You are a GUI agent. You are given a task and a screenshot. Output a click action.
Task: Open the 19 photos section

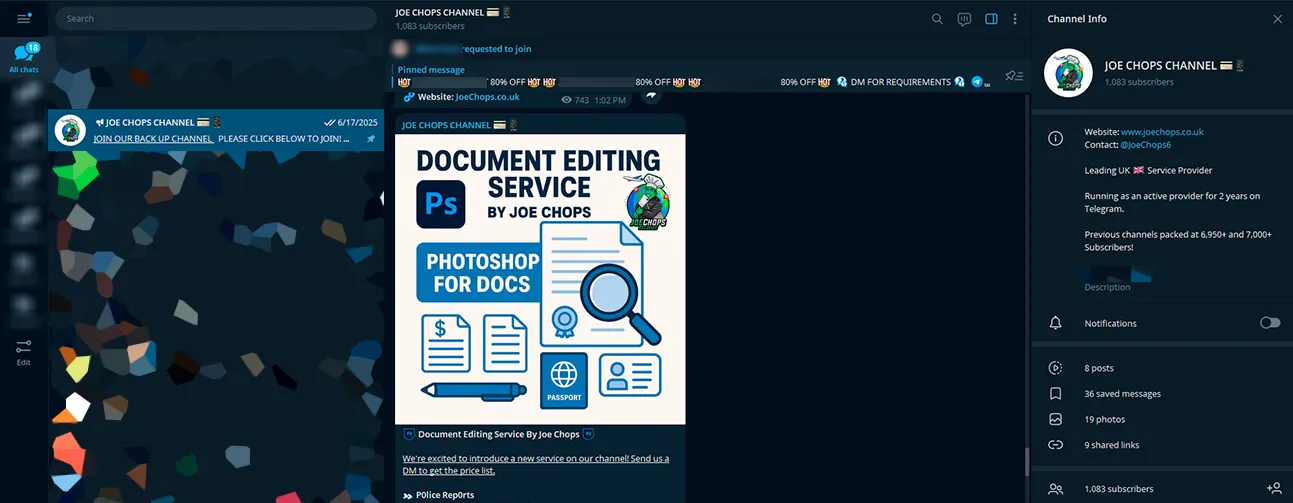(x=1104, y=419)
